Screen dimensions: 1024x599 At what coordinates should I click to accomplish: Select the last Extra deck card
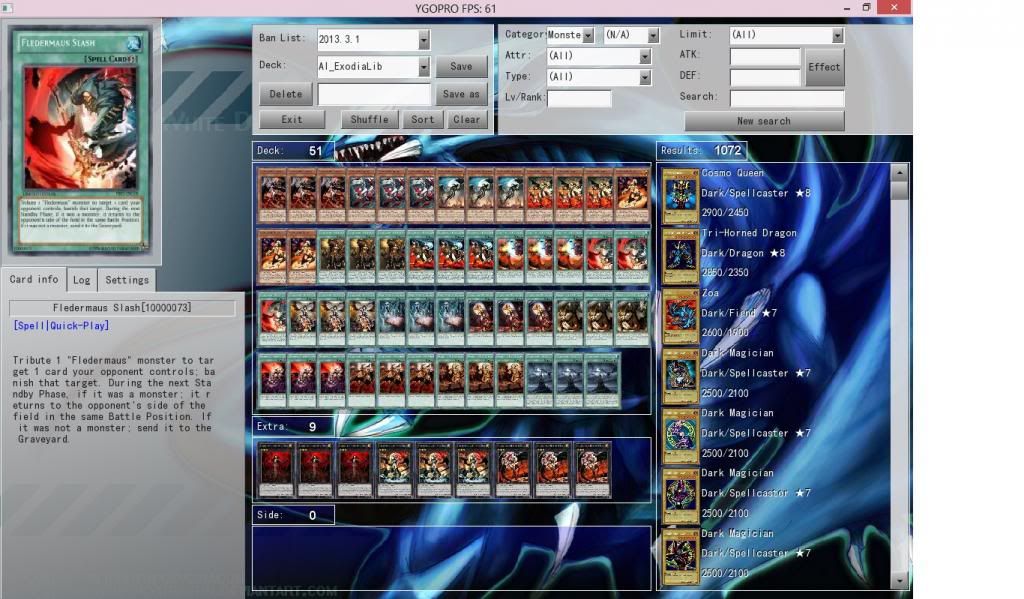592,470
